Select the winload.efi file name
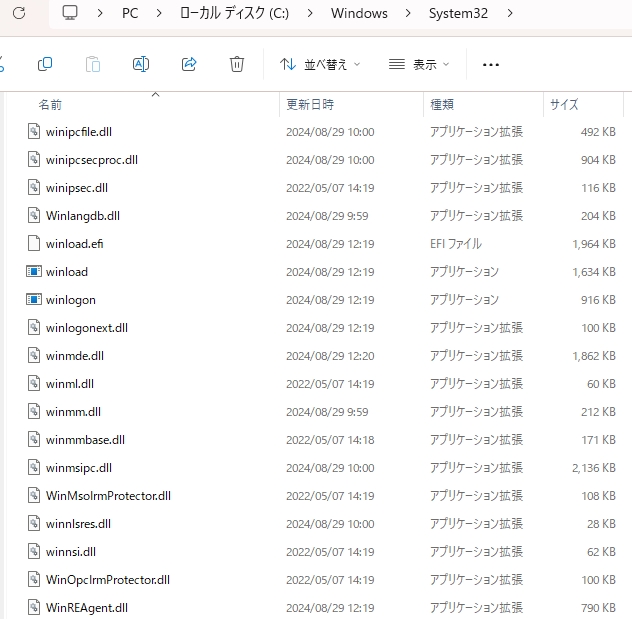Viewport: 632px width, 619px height. point(75,244)
